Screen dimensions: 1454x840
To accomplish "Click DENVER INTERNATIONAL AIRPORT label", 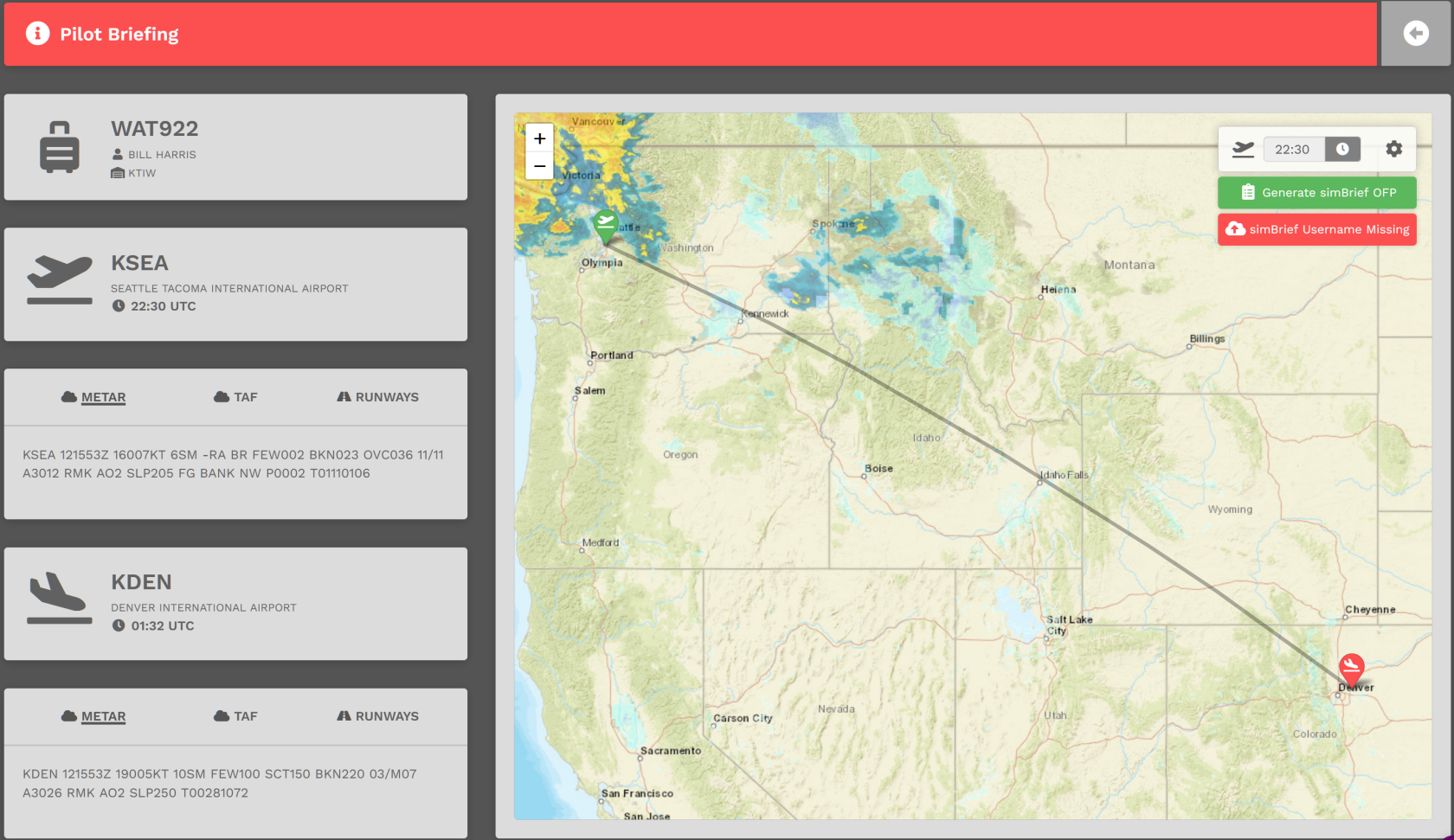I will [x=203, y=607].
